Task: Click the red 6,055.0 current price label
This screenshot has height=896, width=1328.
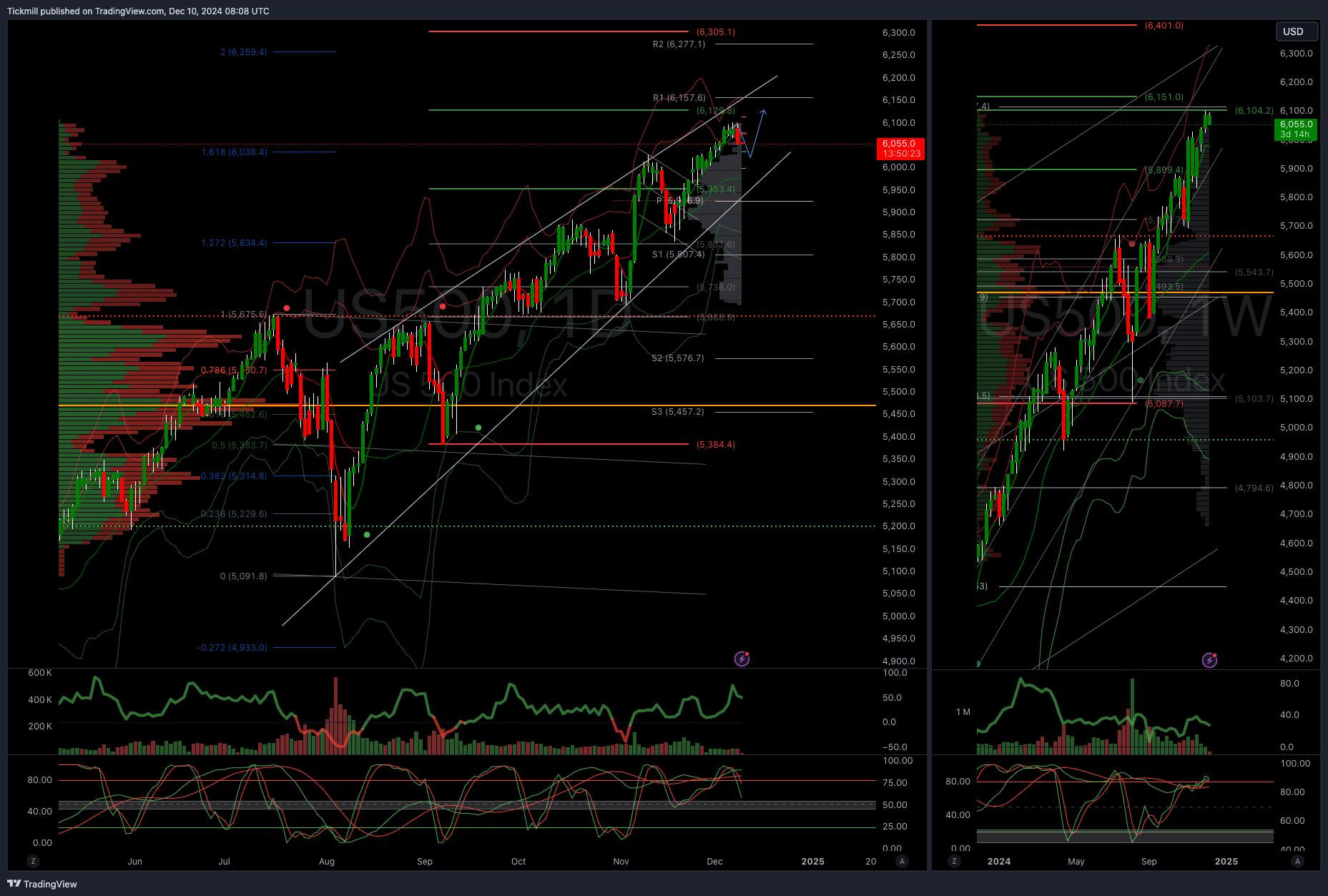Action: 900,149
